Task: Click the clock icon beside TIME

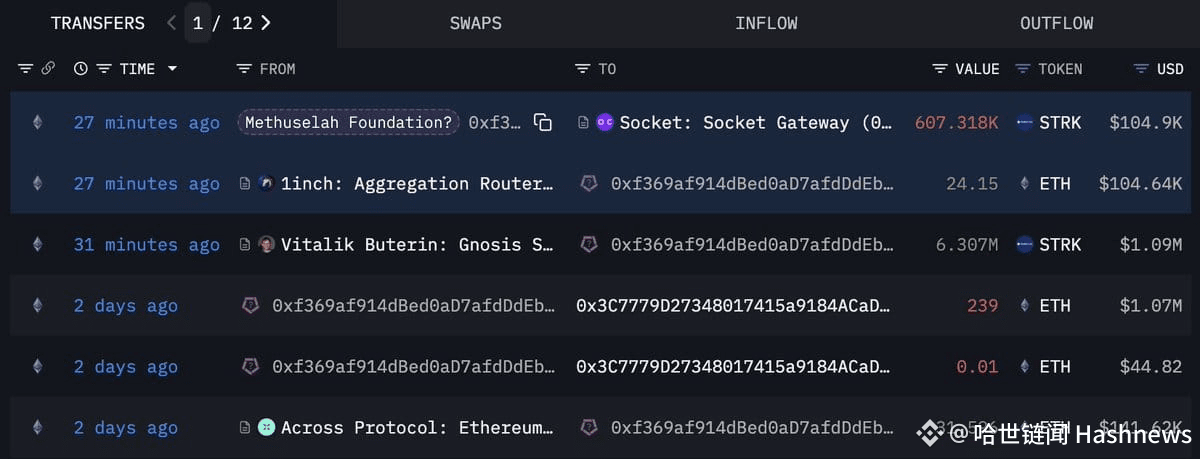Action: pos(81,69)
